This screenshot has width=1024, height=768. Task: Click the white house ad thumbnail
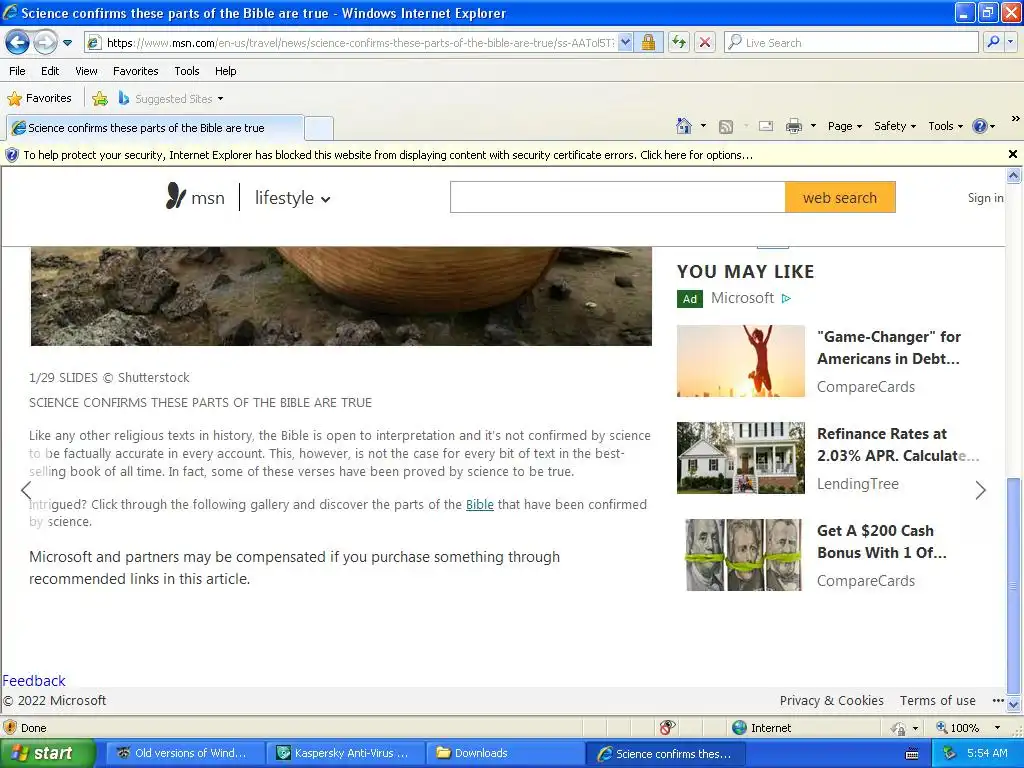[741, 457]
